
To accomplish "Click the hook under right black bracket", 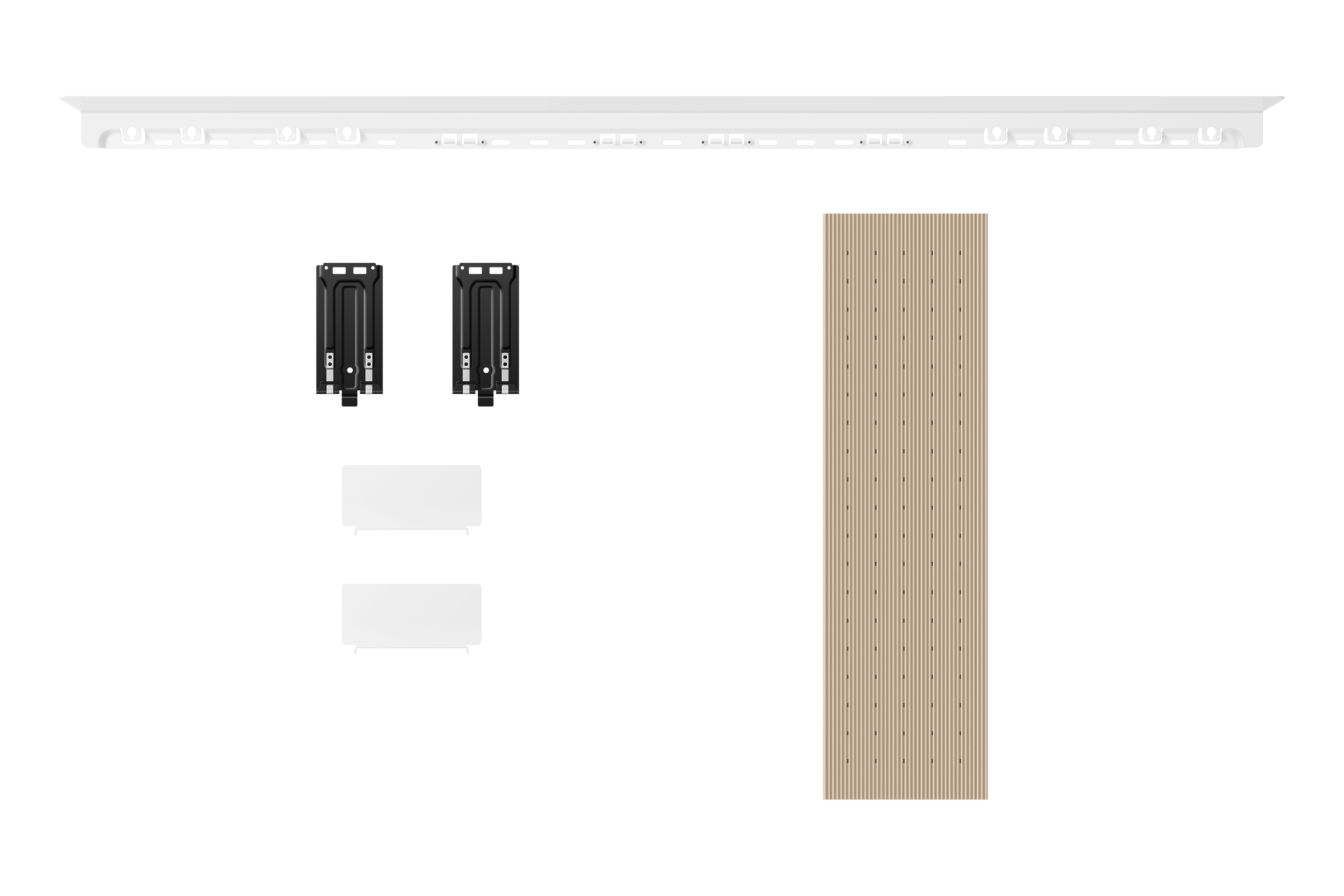I will coord(485,402).
